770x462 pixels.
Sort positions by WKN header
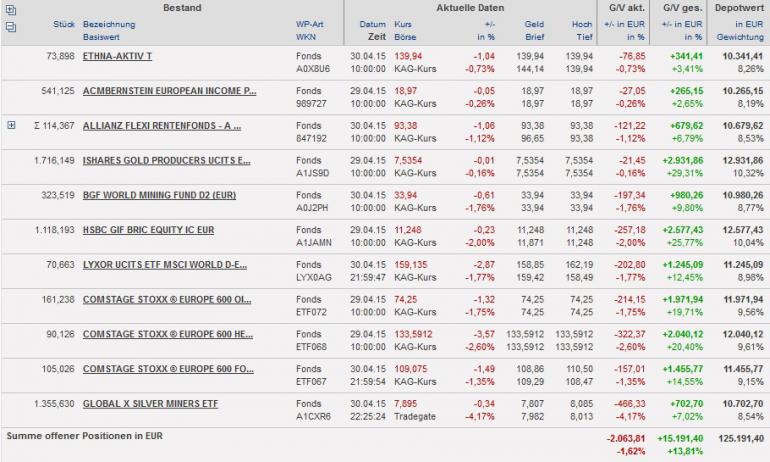pos(306,36)
